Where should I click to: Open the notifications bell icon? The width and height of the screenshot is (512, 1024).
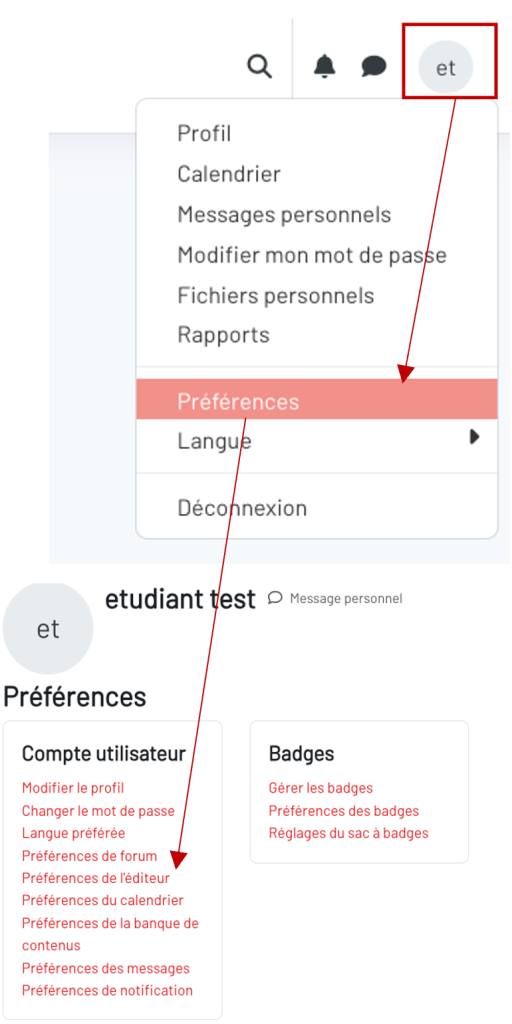click(x=324, y=67)
